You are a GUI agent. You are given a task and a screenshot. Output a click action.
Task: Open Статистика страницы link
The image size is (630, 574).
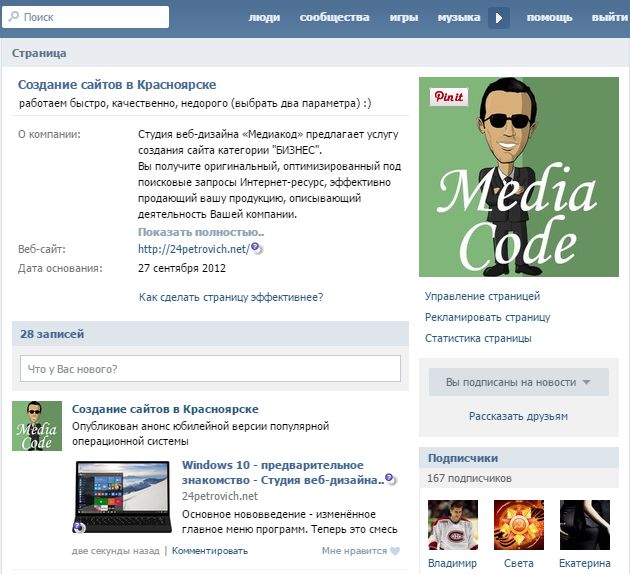pos(478,338)
